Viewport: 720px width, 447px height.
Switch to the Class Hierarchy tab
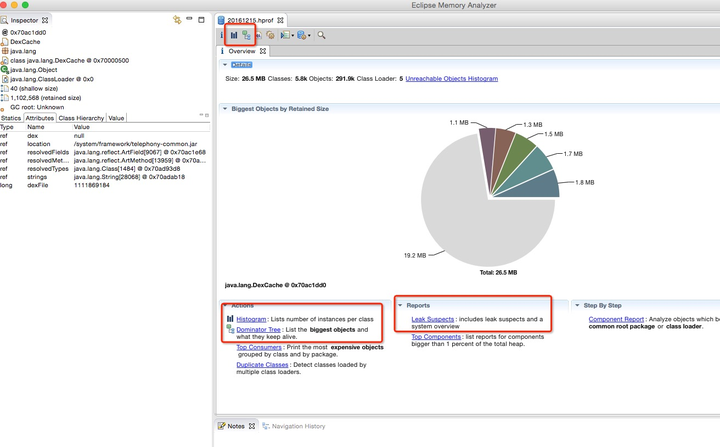click(81, 118)
